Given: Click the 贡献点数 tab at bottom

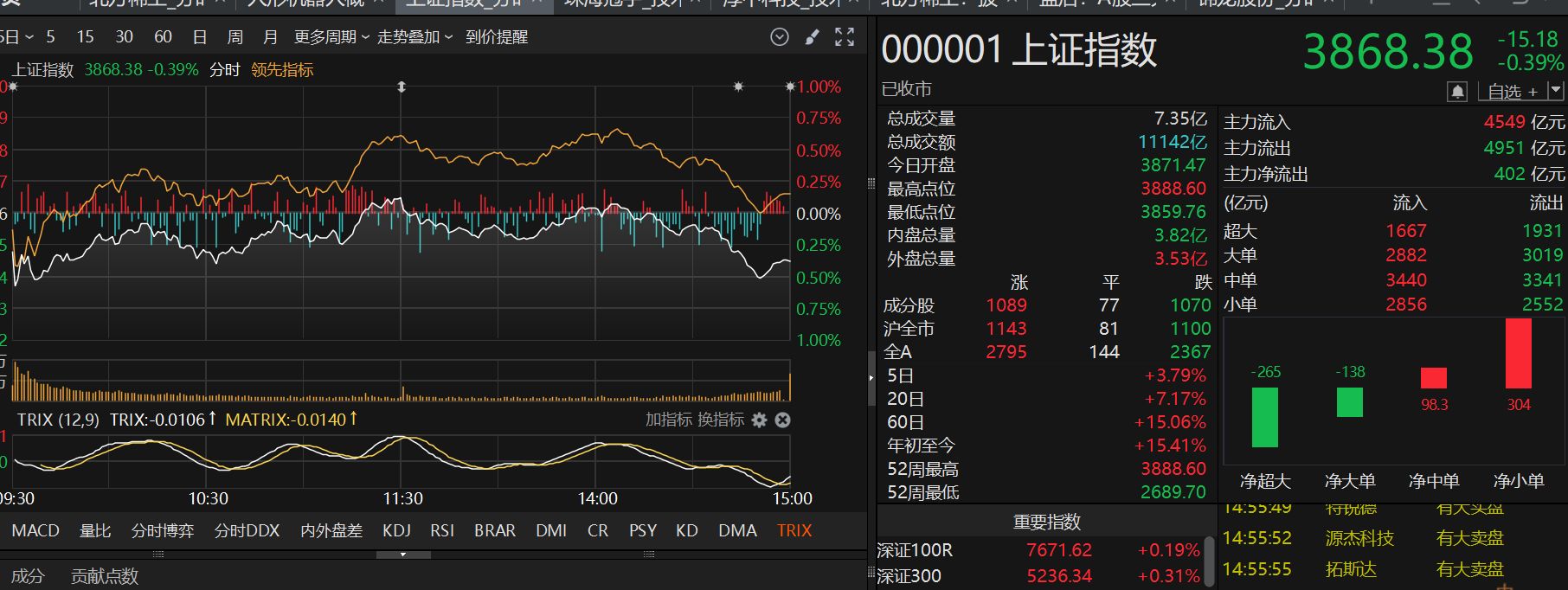Looking at the screenshot, I should coord(104,576).
